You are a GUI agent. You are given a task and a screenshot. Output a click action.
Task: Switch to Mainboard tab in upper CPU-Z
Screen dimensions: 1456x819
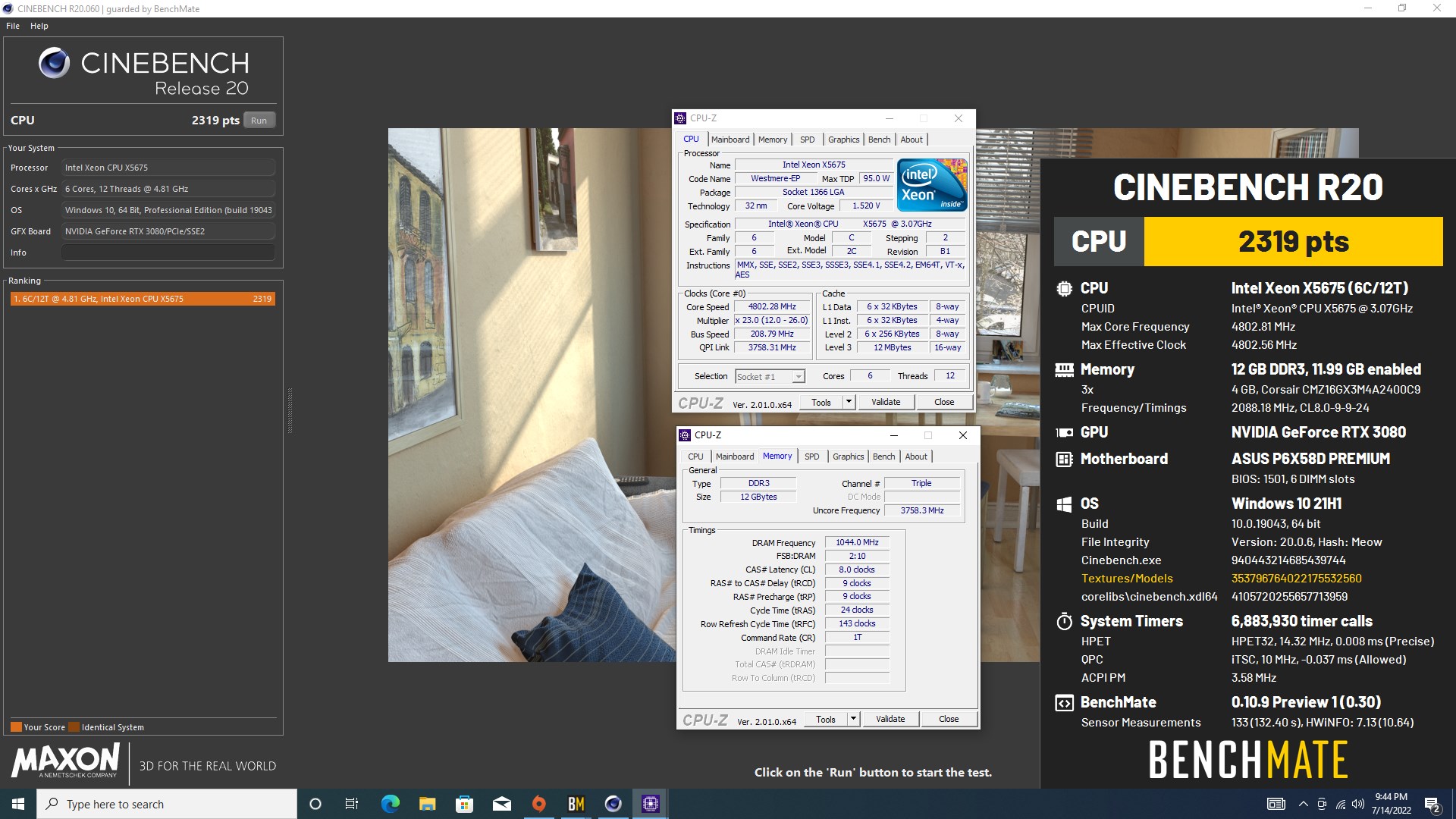tap(730, 140)
